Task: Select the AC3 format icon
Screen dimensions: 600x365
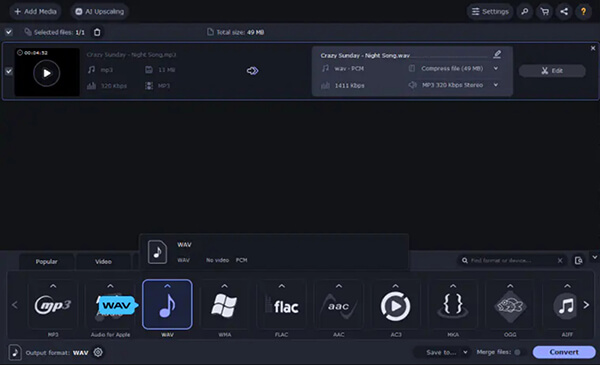Action: (396, 306)
